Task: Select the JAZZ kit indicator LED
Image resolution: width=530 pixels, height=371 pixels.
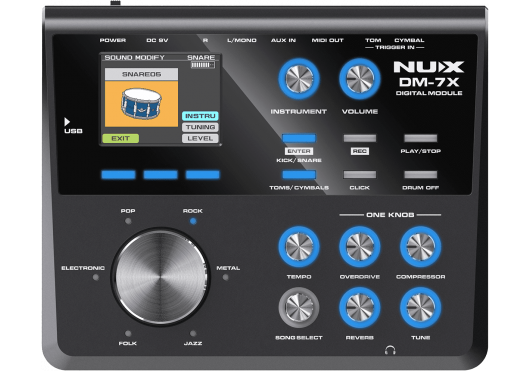Action: click(x=193, y=333)
